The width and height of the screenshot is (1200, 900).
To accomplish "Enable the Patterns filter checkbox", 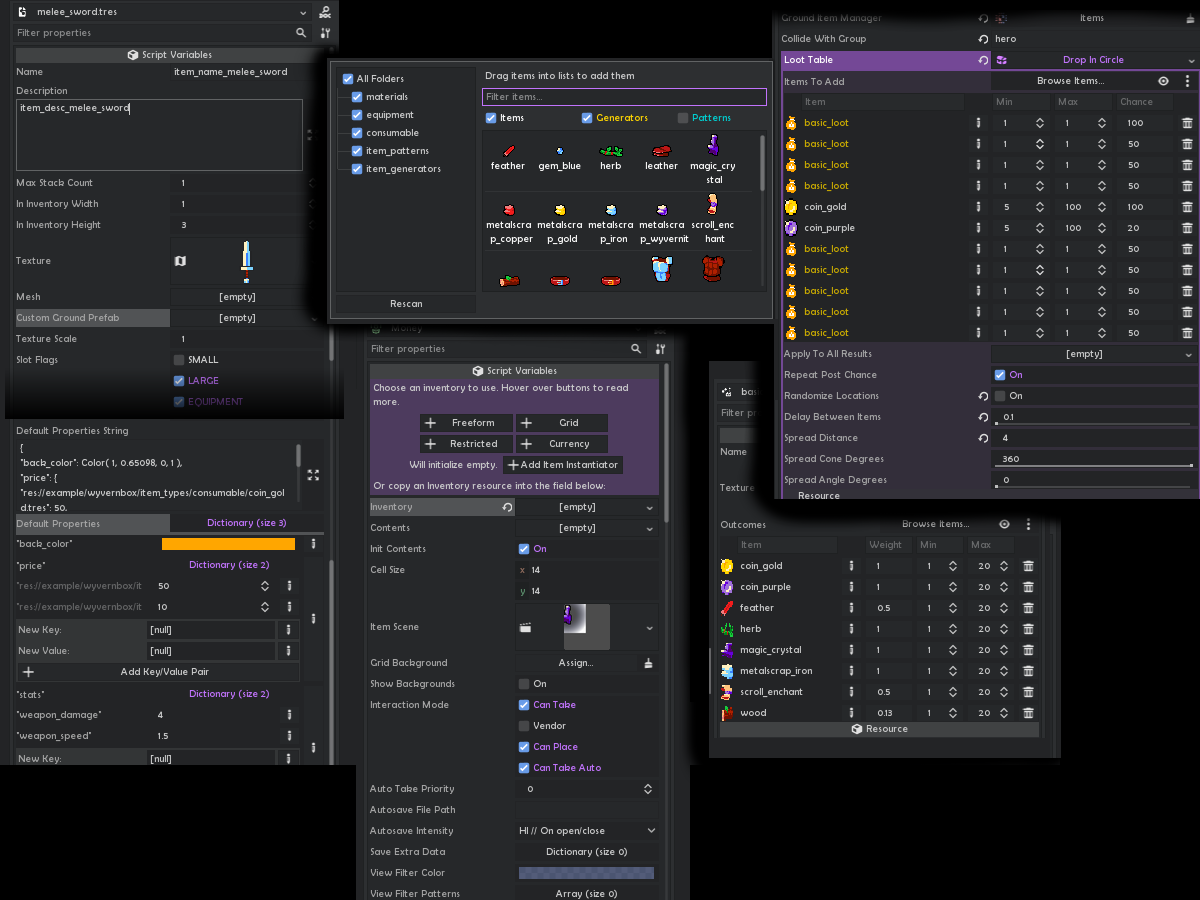I will click(683, 118).
